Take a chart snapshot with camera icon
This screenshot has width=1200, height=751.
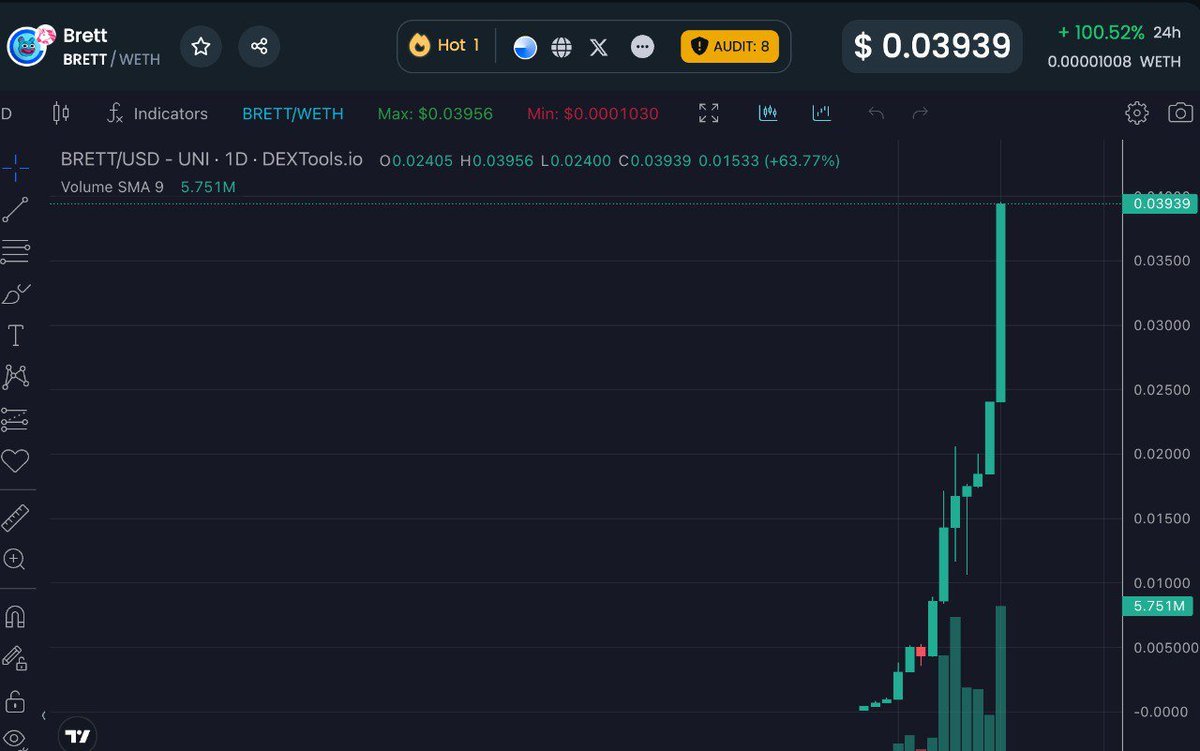coord(1181,113)
